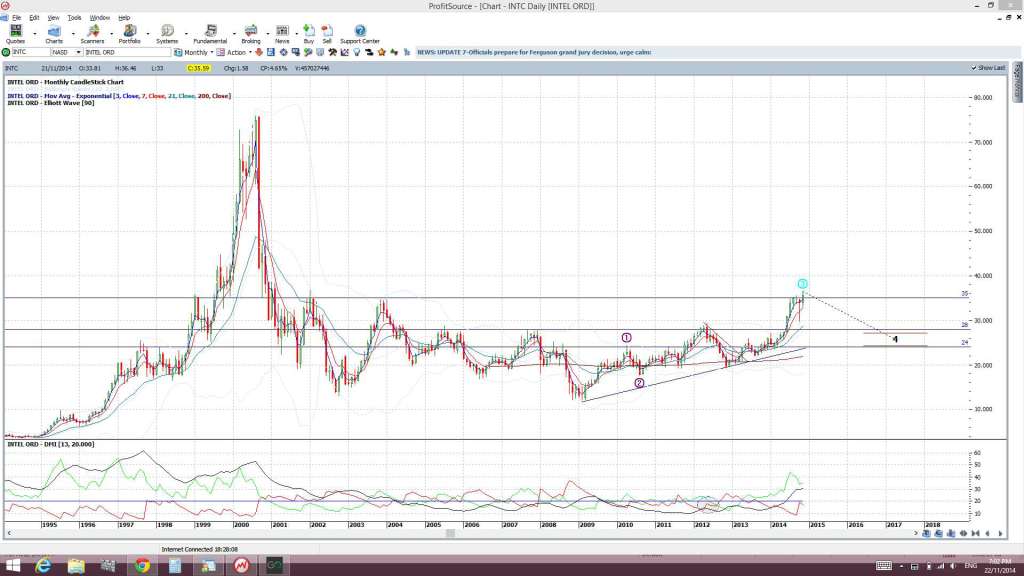
Task: Click the chart scroll-right triangle
Action: [x=1000, y=534]
